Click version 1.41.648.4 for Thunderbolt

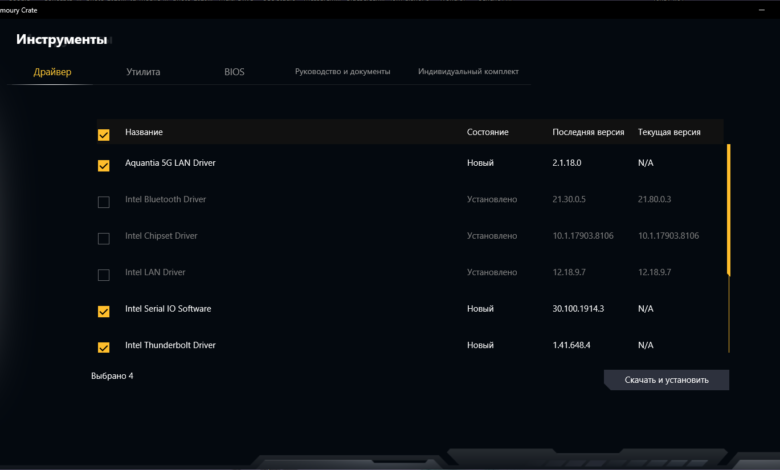[x=571, y=345]
